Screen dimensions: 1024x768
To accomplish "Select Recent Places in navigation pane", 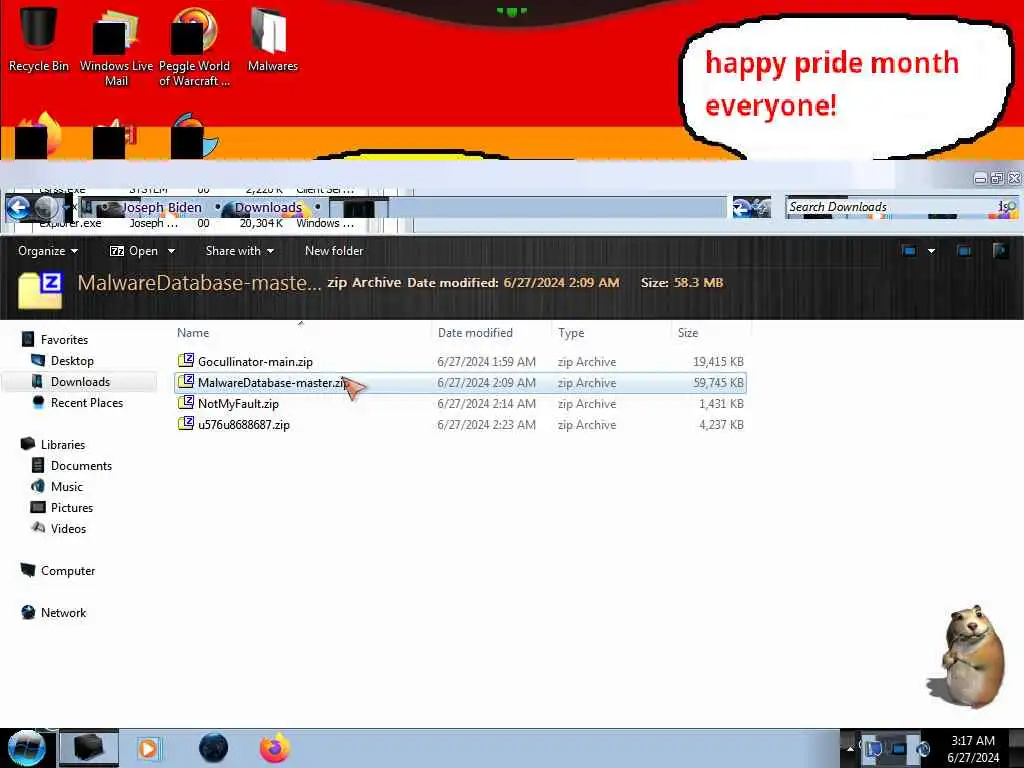I will click(87, 403).
